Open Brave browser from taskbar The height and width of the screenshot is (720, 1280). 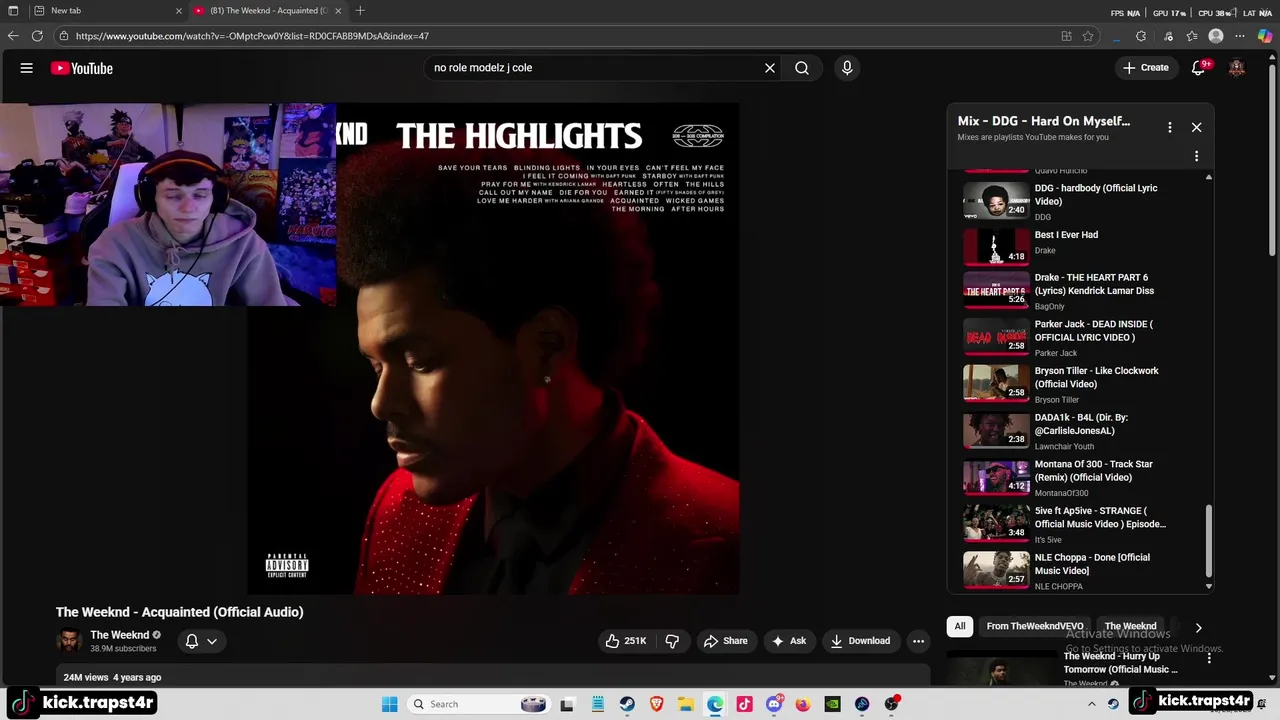pyautogui.click(x=656, y=704)
